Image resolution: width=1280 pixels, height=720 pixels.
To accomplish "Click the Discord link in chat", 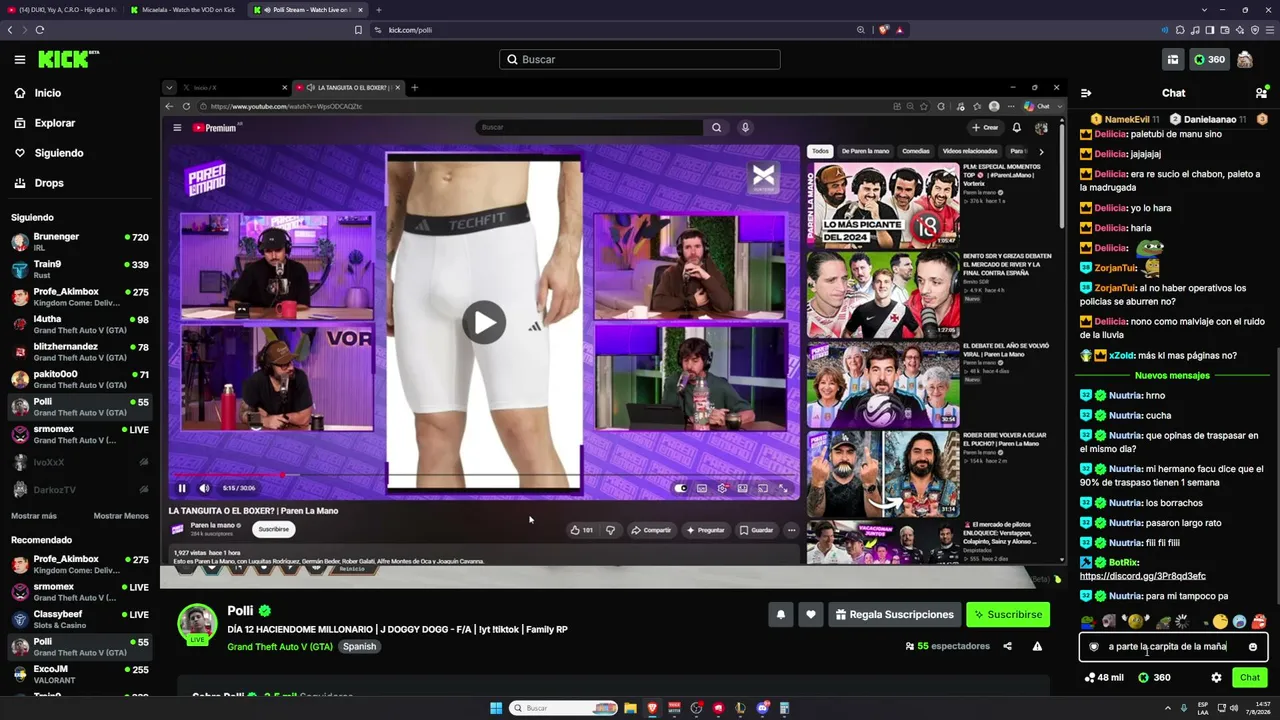I will [1142, 576].
